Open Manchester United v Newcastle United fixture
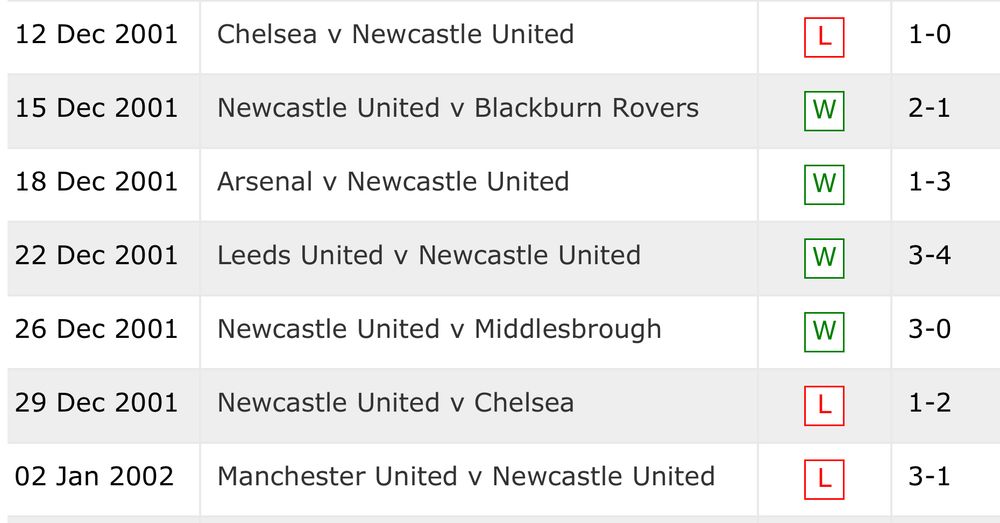Screen dimensions: 1000x523 465,476
